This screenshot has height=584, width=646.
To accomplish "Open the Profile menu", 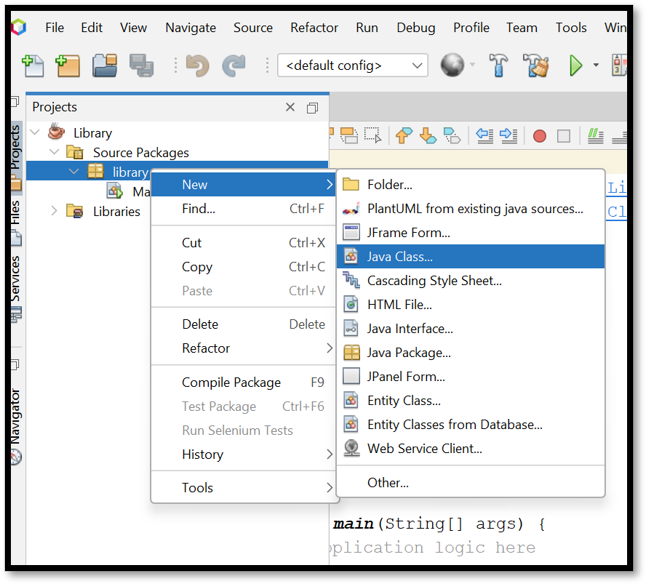I will (x=471, y=28).
